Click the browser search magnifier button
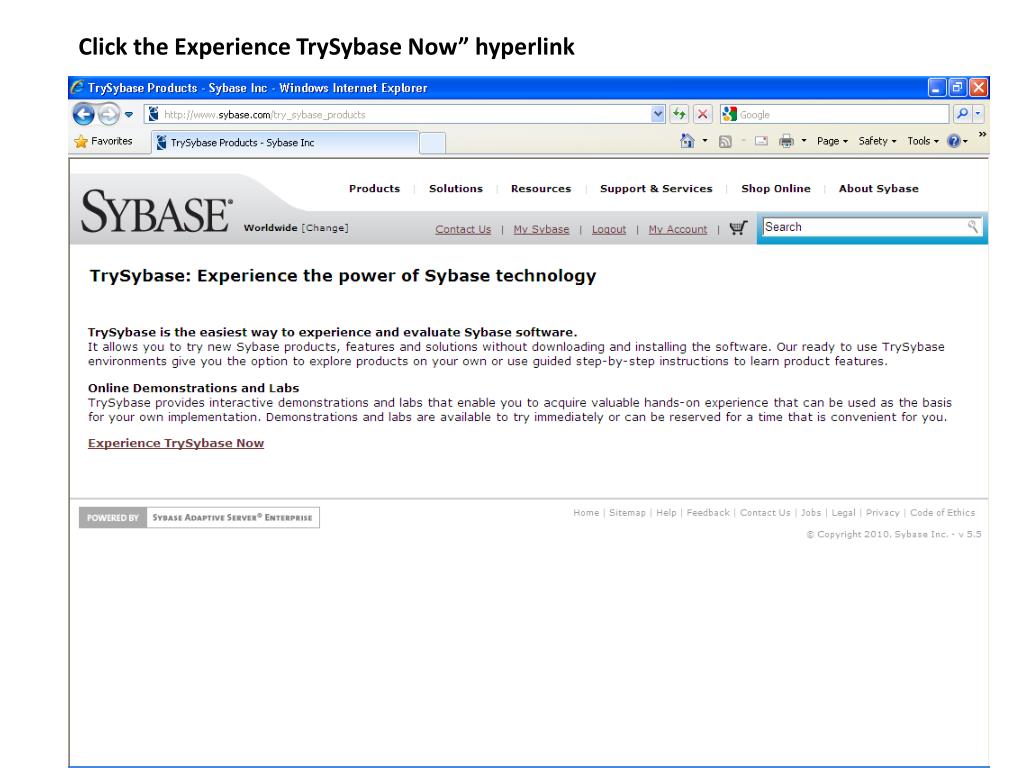This screenshot has height=768, width=1024. point(962,114)
